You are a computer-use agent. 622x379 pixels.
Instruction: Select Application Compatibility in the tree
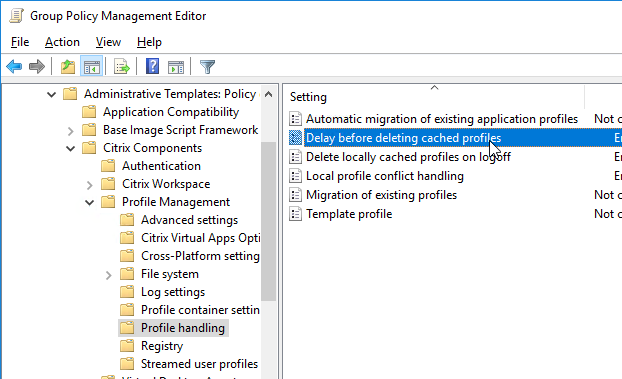171,112
